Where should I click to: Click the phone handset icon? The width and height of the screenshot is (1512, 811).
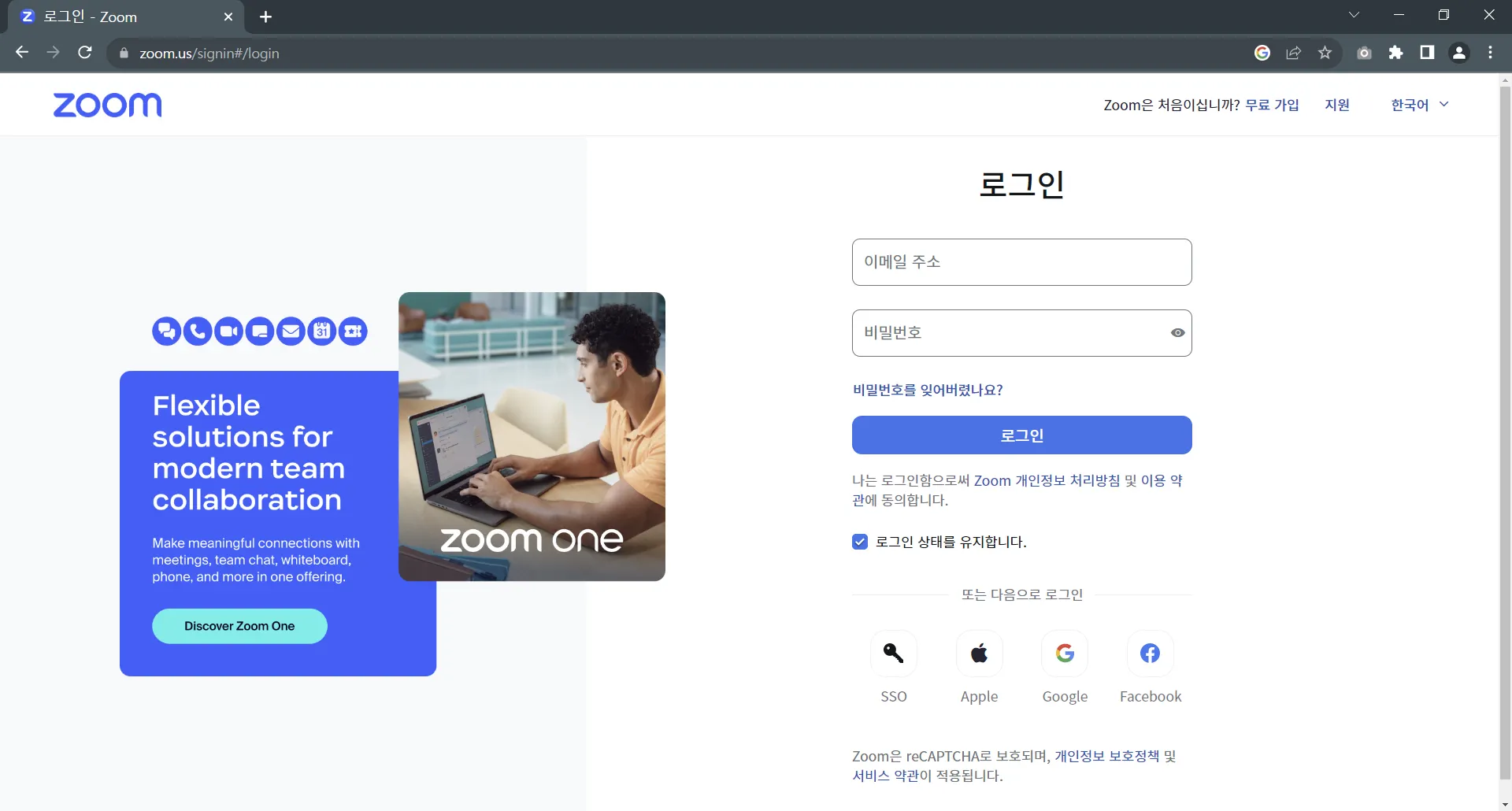(198, 331)
